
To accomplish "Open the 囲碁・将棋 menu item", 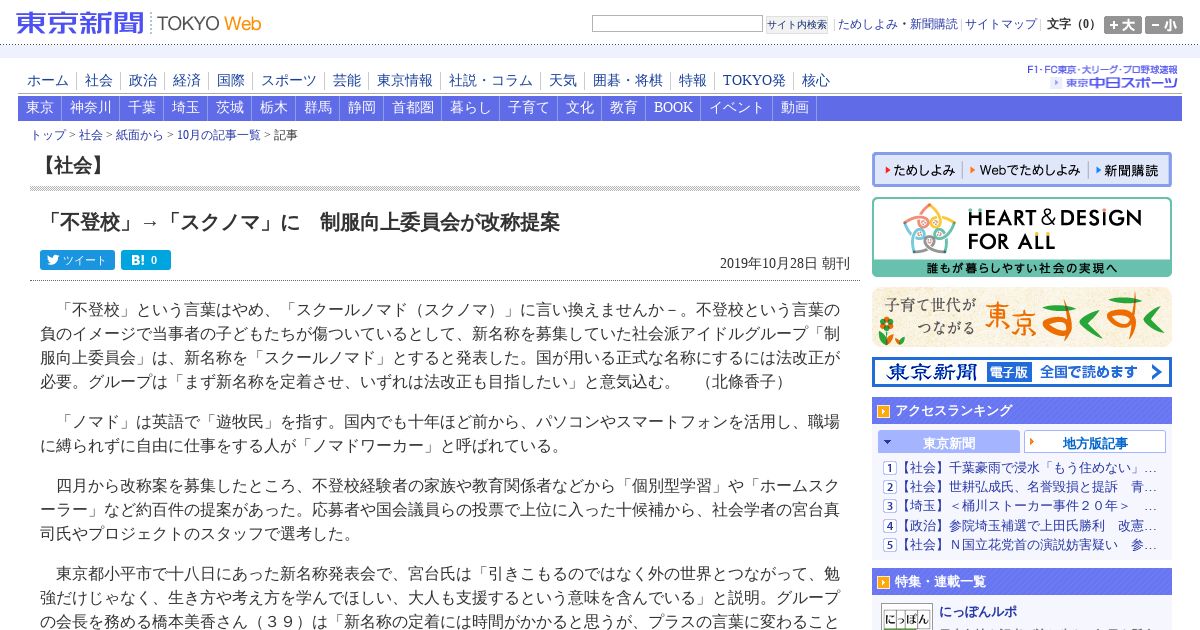I will click(628, 81).
